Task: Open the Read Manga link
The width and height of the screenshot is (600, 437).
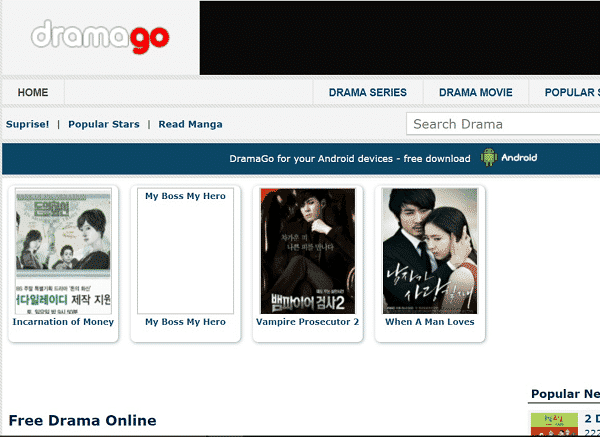Action: [190, 124]
